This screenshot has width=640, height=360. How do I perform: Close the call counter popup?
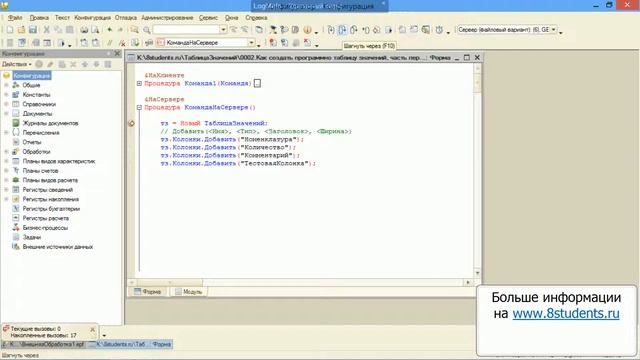click(93, 329)
